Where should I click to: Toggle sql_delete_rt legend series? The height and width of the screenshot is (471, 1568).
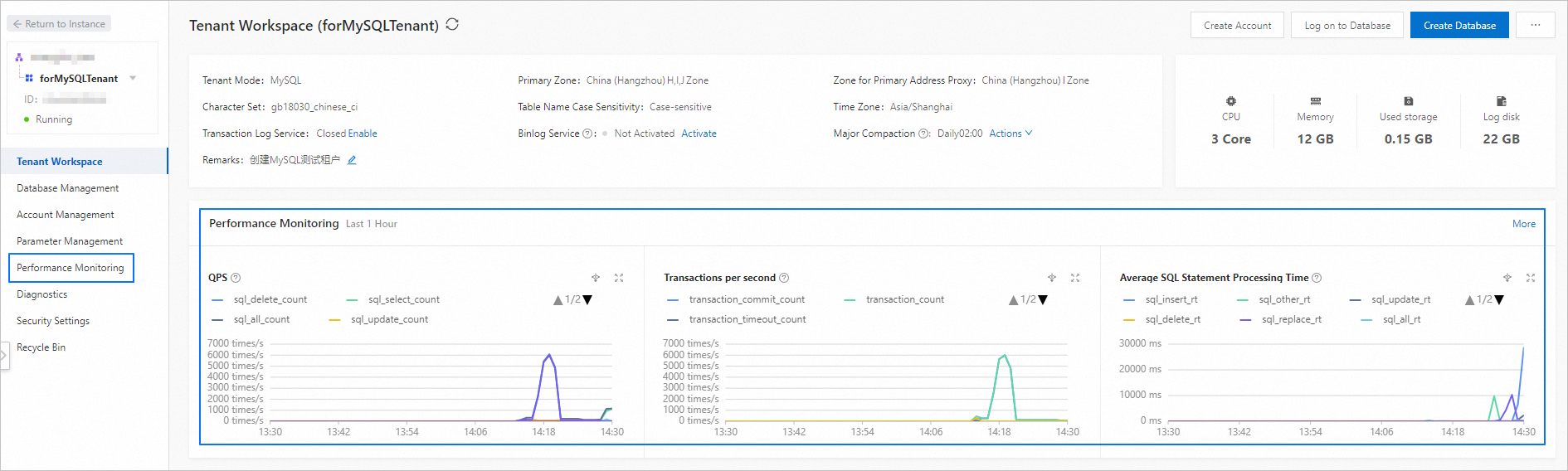(x=1162, y=319)
